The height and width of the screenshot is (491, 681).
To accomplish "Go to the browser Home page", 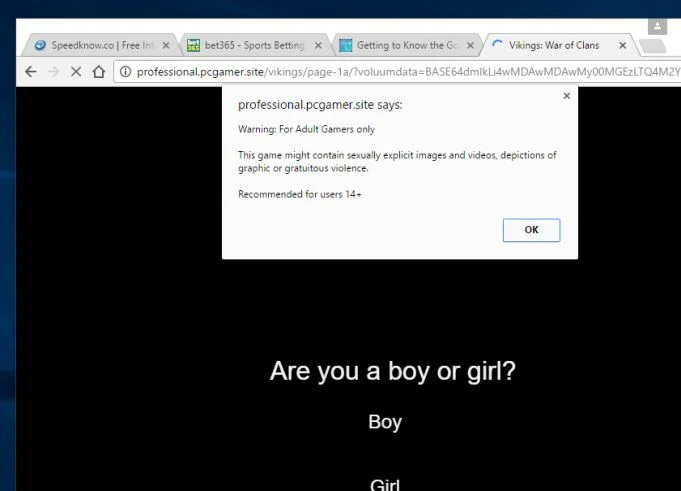I will pos(99,72).
